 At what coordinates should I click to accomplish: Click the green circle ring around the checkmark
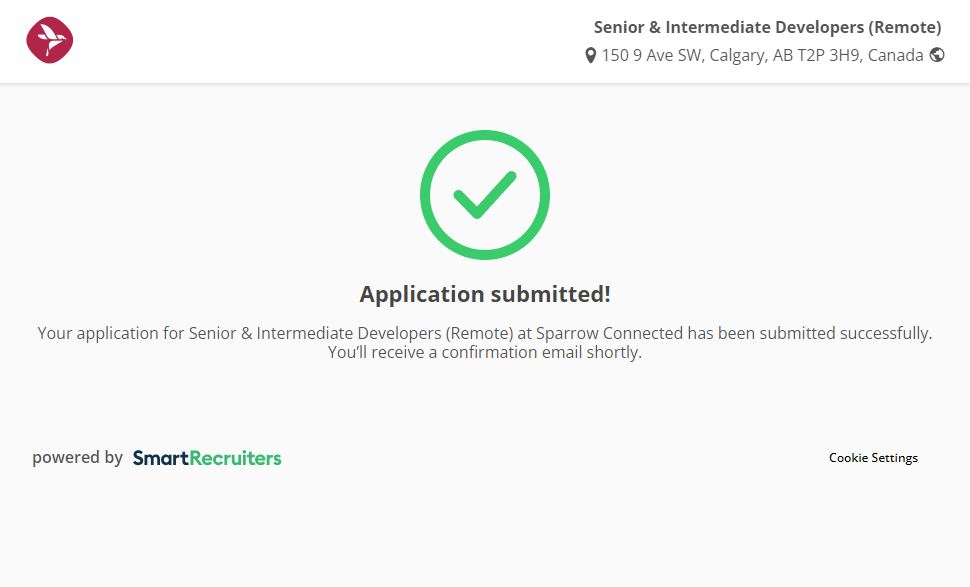(x=427, y=195)
